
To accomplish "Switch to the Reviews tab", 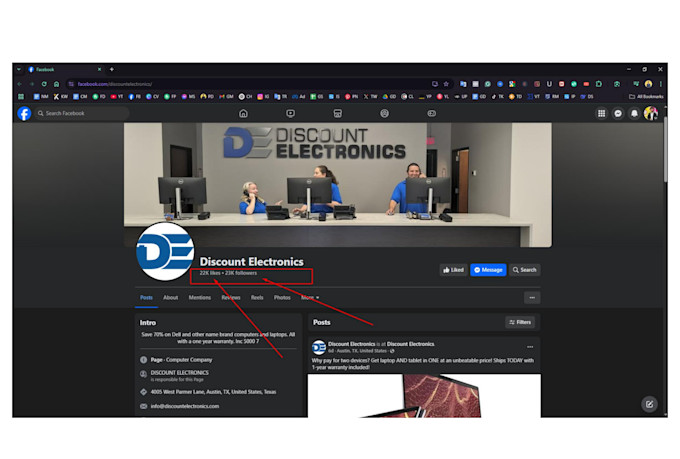I will pyautogui.click(x=231, y=298).
